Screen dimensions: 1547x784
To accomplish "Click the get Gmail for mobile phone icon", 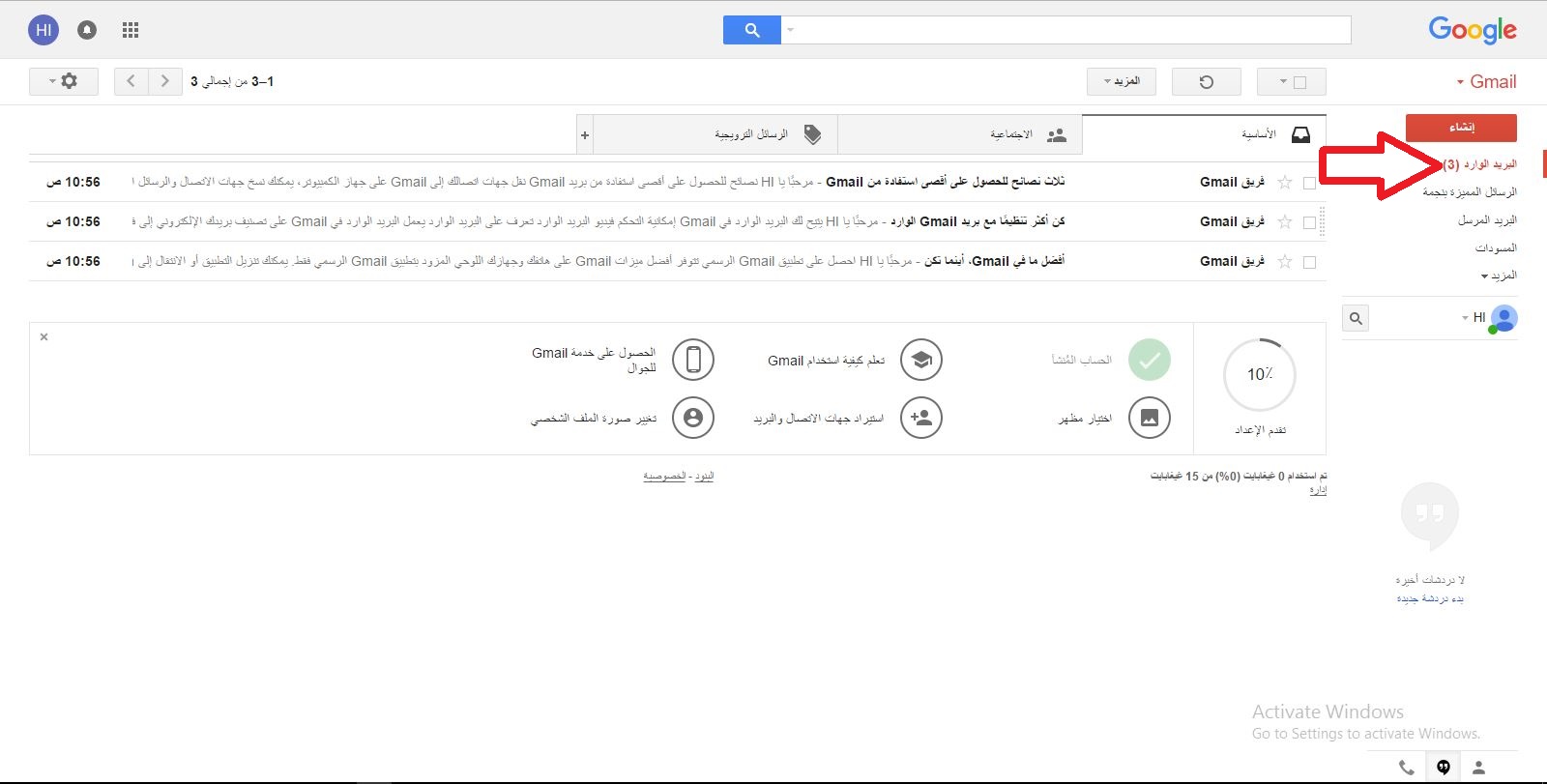I will tap(693, 360).
